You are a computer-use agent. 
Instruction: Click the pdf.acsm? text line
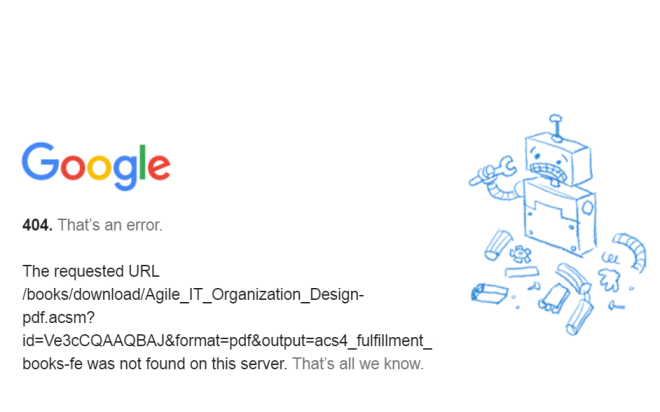[59, 318]
